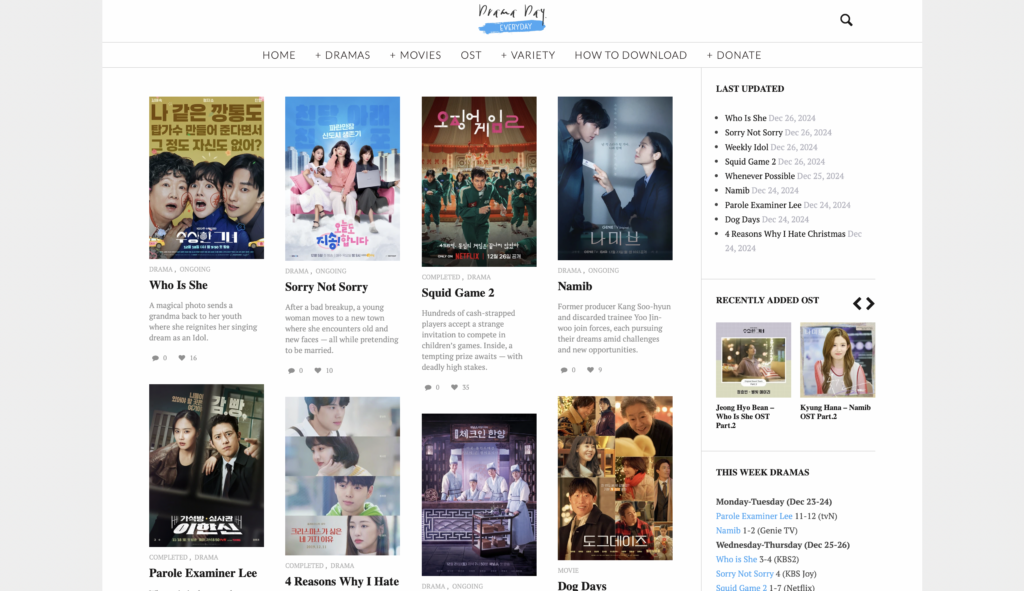Viewport: 1024px width, 591px height.
Task: Expand the + DONATE menu
Action: pos(734,56)
